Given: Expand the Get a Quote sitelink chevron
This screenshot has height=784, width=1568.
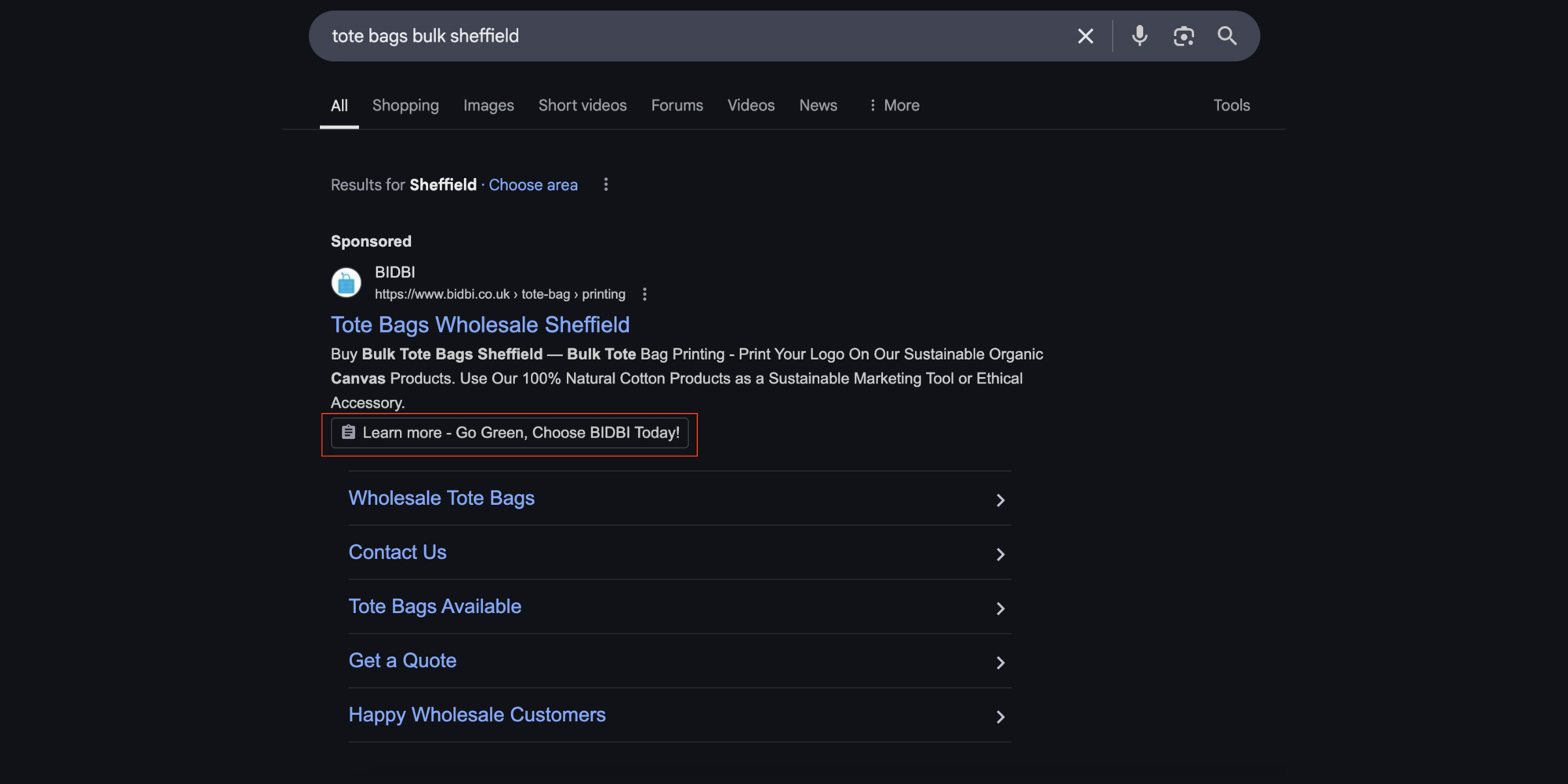Looking at the screenshot, I should 1000,662.
